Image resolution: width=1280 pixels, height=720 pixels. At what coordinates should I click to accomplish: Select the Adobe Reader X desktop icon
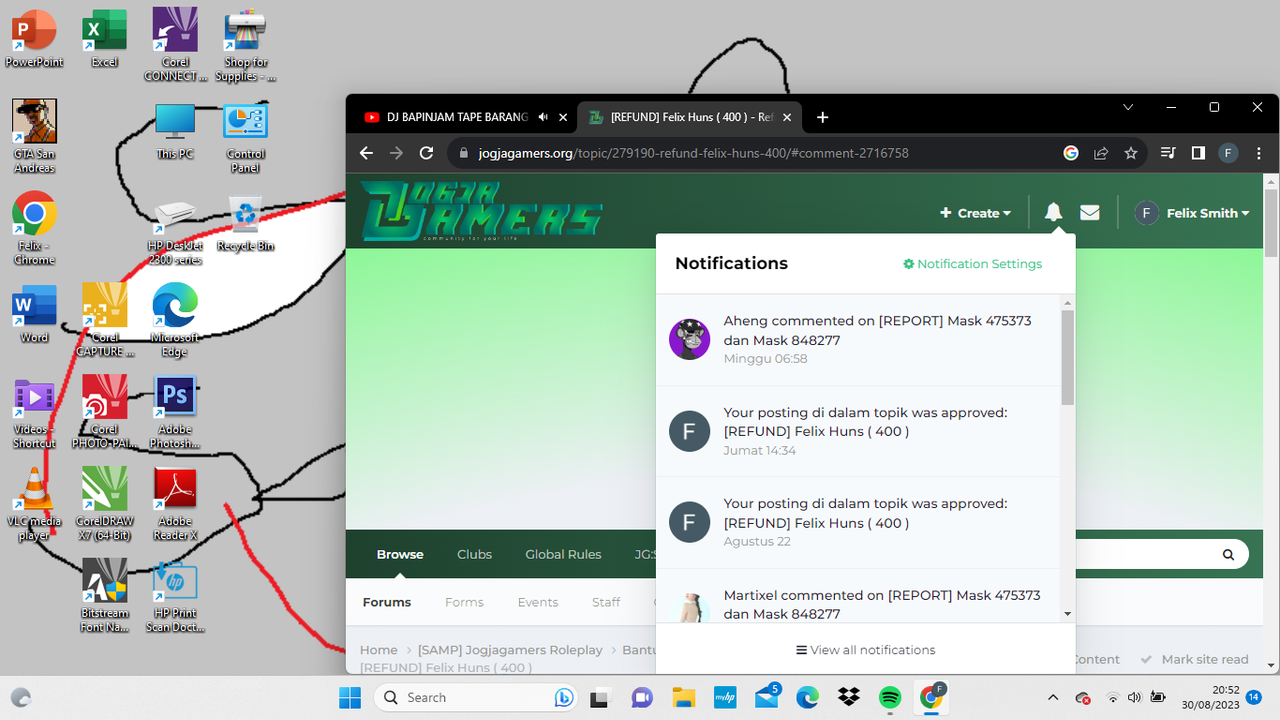click(175, 504)
